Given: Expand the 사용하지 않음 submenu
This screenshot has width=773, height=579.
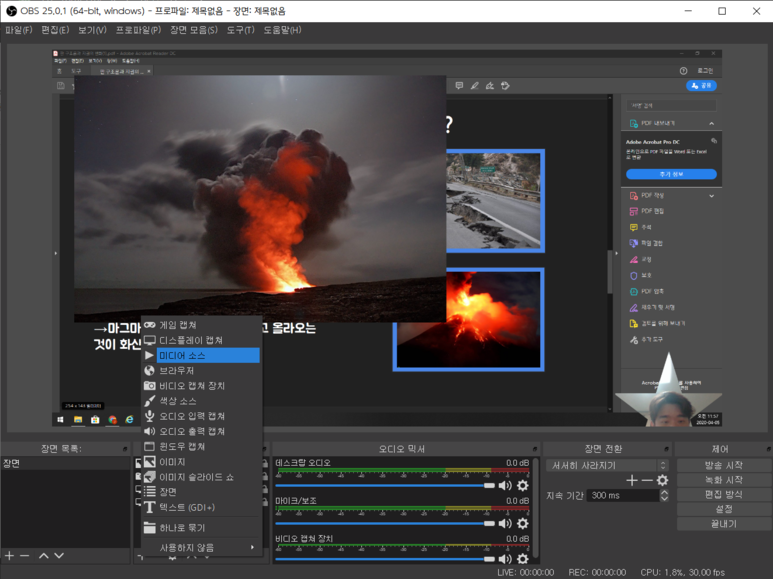Looking at the screenshot, I should [201, 547].
